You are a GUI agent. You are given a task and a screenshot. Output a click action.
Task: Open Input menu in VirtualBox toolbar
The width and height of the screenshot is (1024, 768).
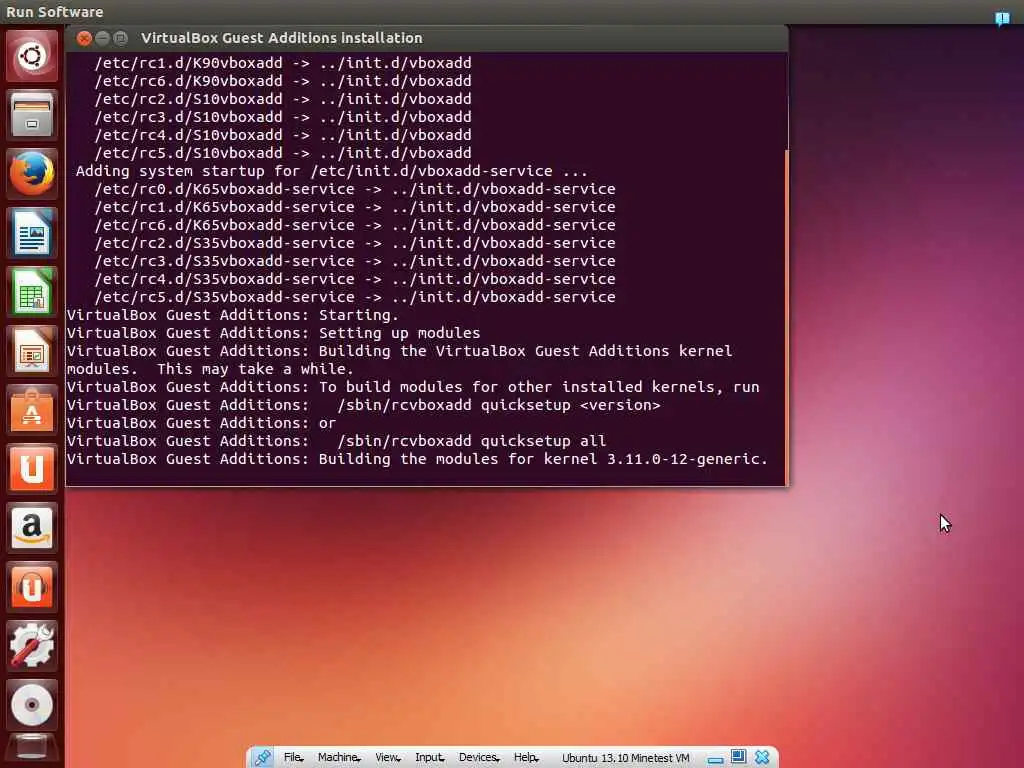(430, 758)
